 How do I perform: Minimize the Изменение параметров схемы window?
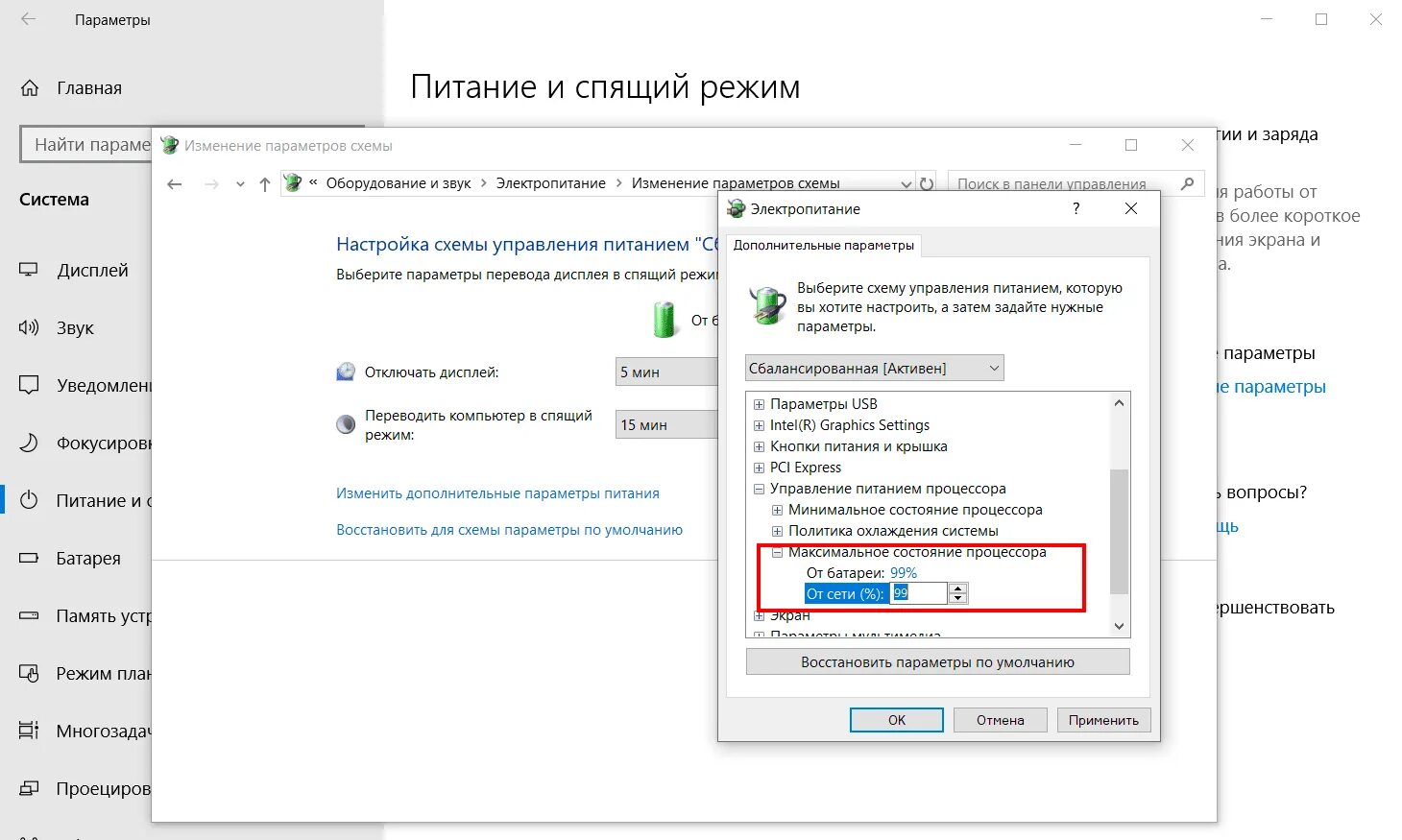click(x=1076, y=145)
